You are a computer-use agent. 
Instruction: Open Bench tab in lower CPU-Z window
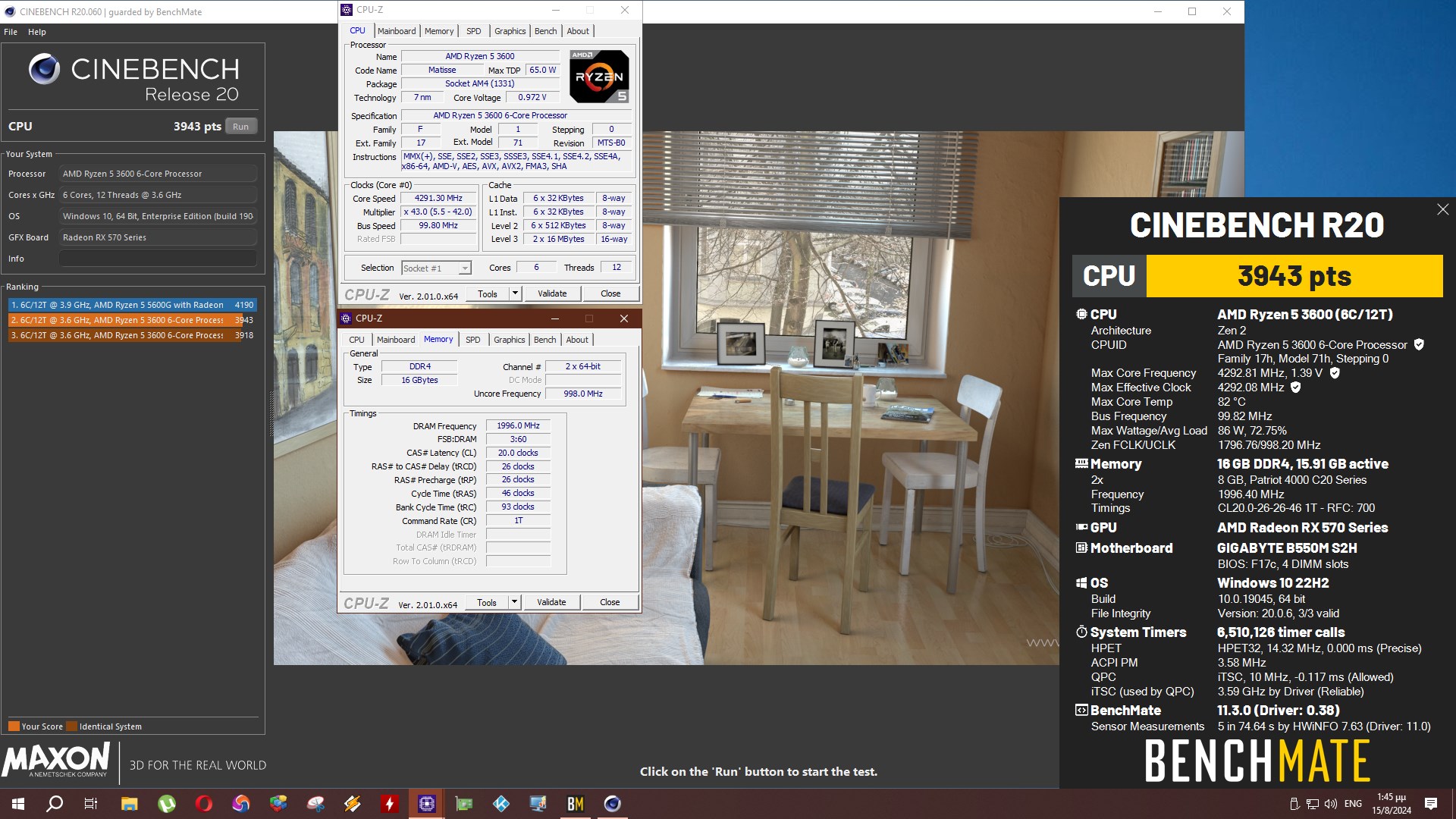tap(545, 340)
